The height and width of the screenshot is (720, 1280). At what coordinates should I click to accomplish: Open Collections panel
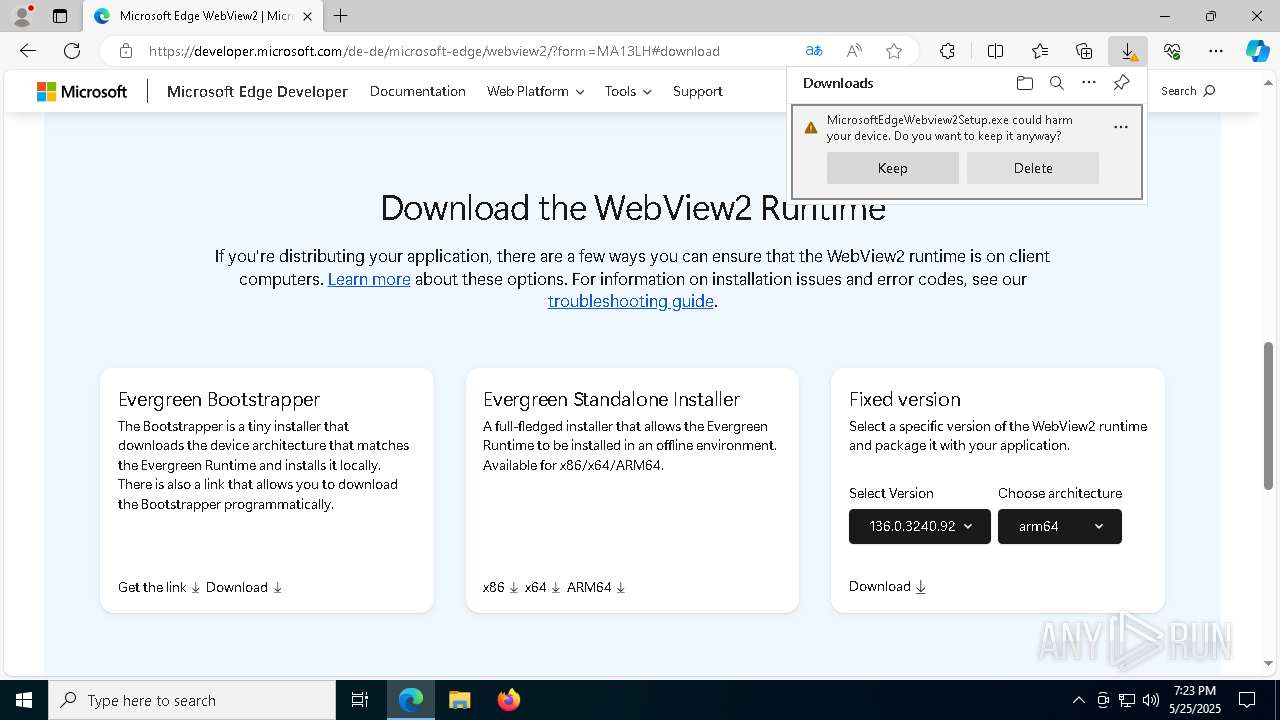point(1084,51)
